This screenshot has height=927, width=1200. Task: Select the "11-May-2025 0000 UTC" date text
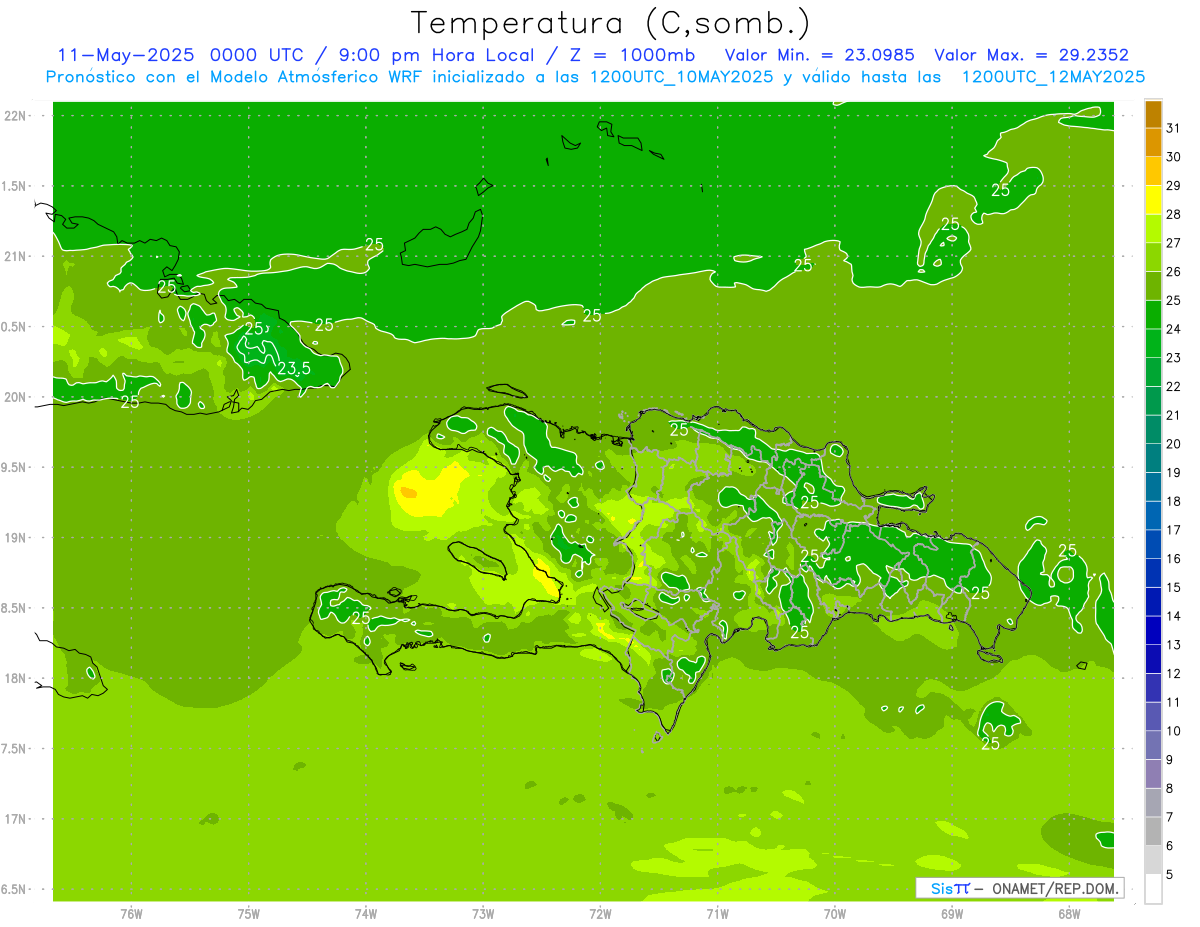[x=184, y=55]
